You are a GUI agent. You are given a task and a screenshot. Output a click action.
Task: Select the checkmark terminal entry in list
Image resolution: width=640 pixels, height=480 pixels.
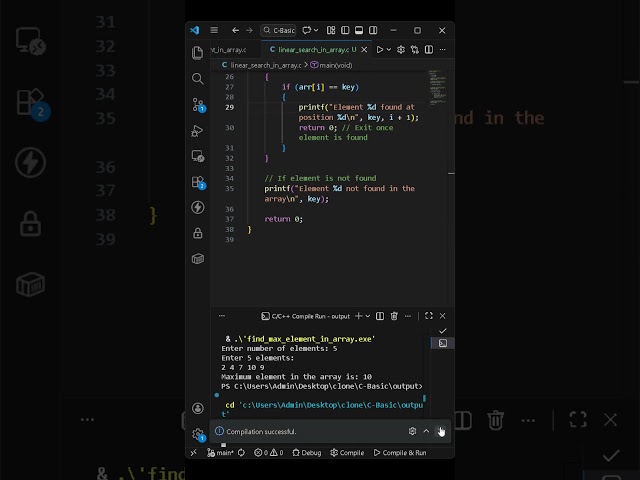coord(442,331)
